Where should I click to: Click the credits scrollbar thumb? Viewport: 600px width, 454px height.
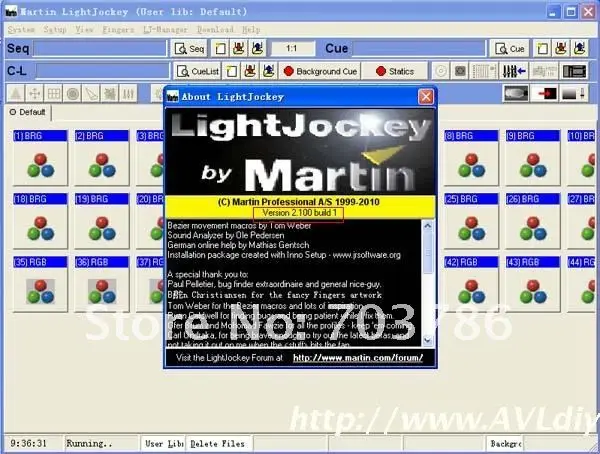point(428,253)
